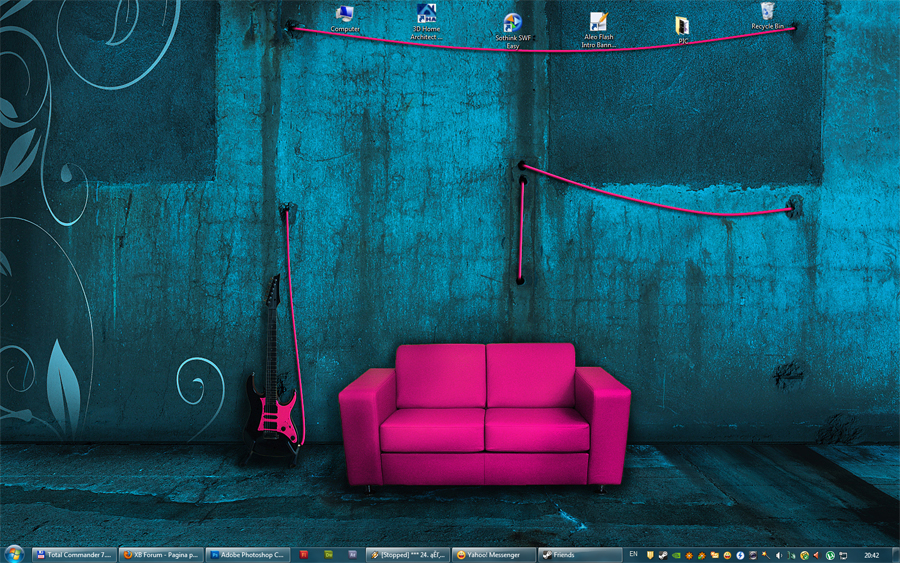The height and width of the screenshot is (563, 900).
Task: Switch to XB Forum Firefox window
Action: click(x=161, y=555)
